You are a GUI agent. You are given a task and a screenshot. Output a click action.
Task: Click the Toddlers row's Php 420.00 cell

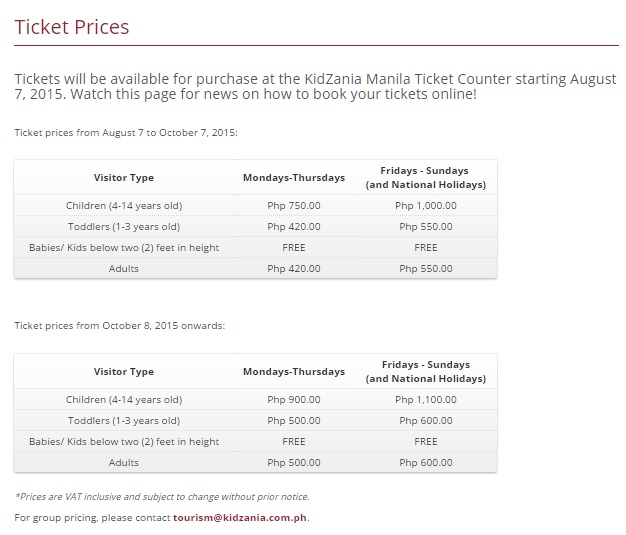(x=294, y=226)
